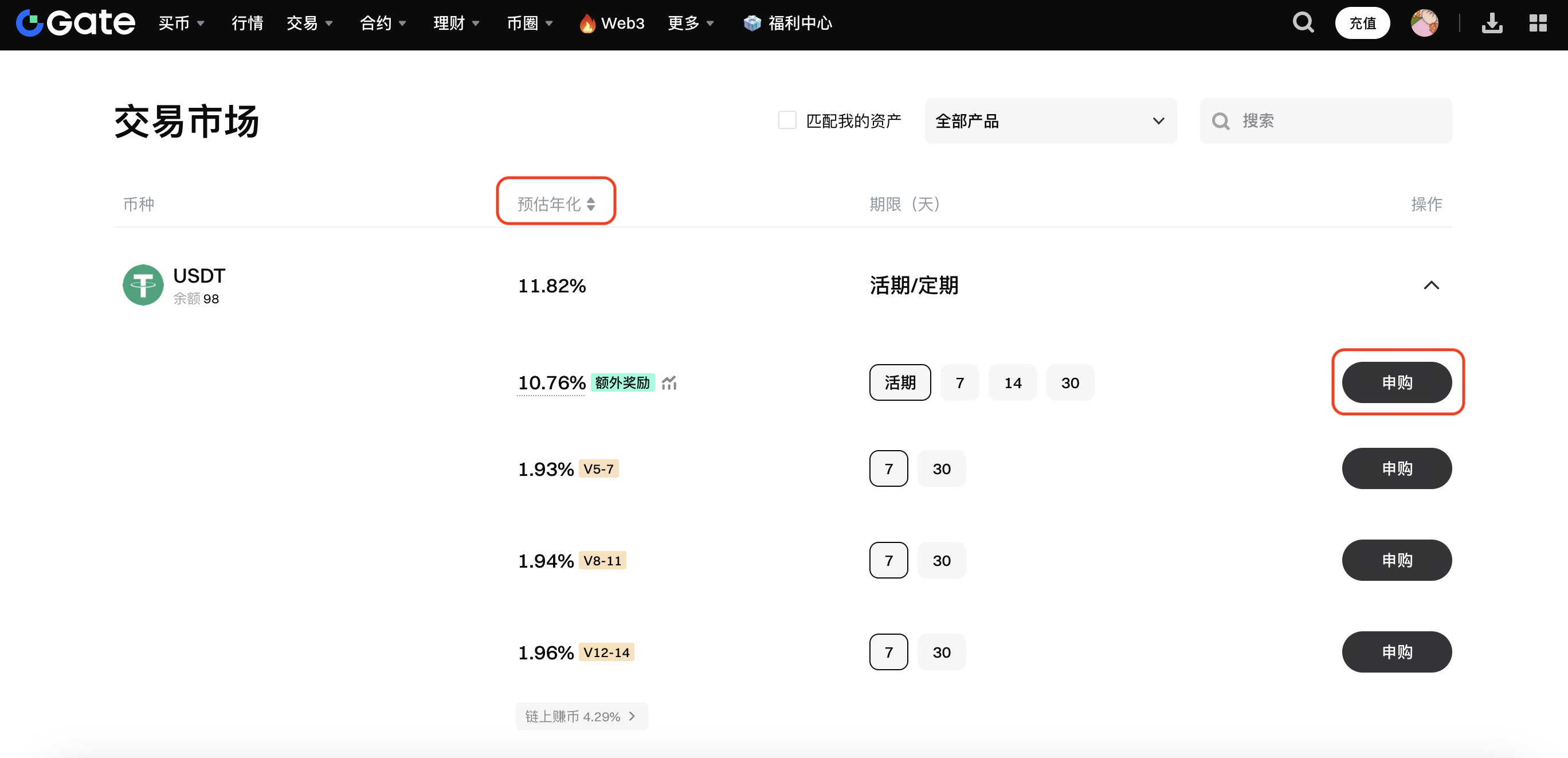The height and width of the screenshot is (758, 1568).
Task: Collapse the USDT row chevron
Action: point(1431,286)
